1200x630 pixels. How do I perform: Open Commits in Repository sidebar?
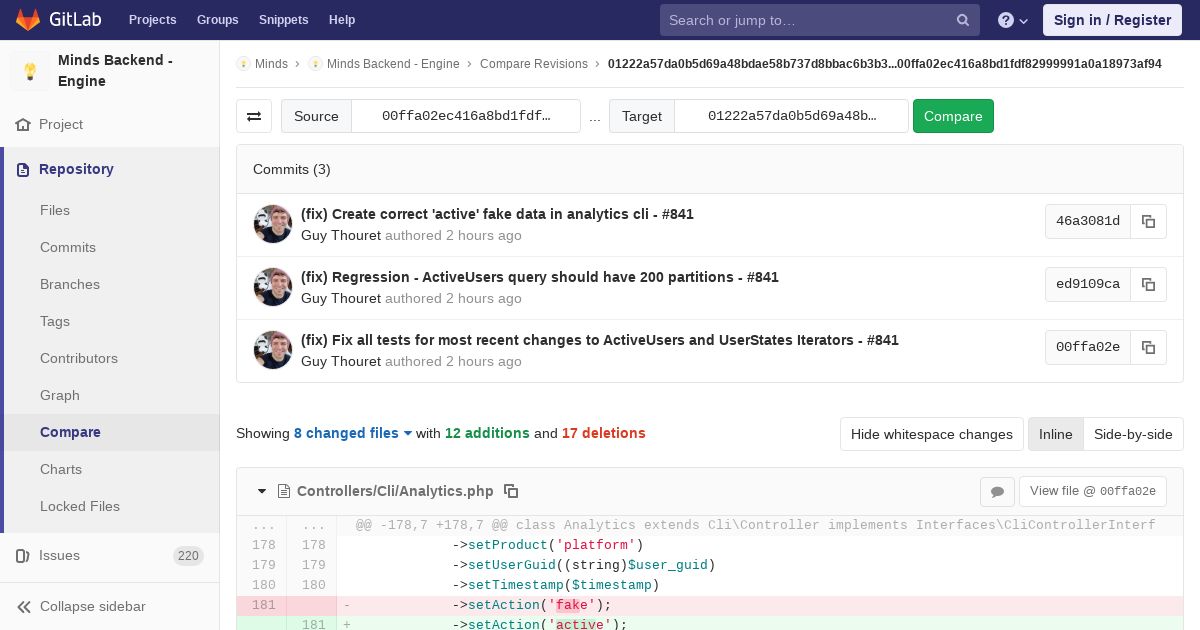coord(68,247)
